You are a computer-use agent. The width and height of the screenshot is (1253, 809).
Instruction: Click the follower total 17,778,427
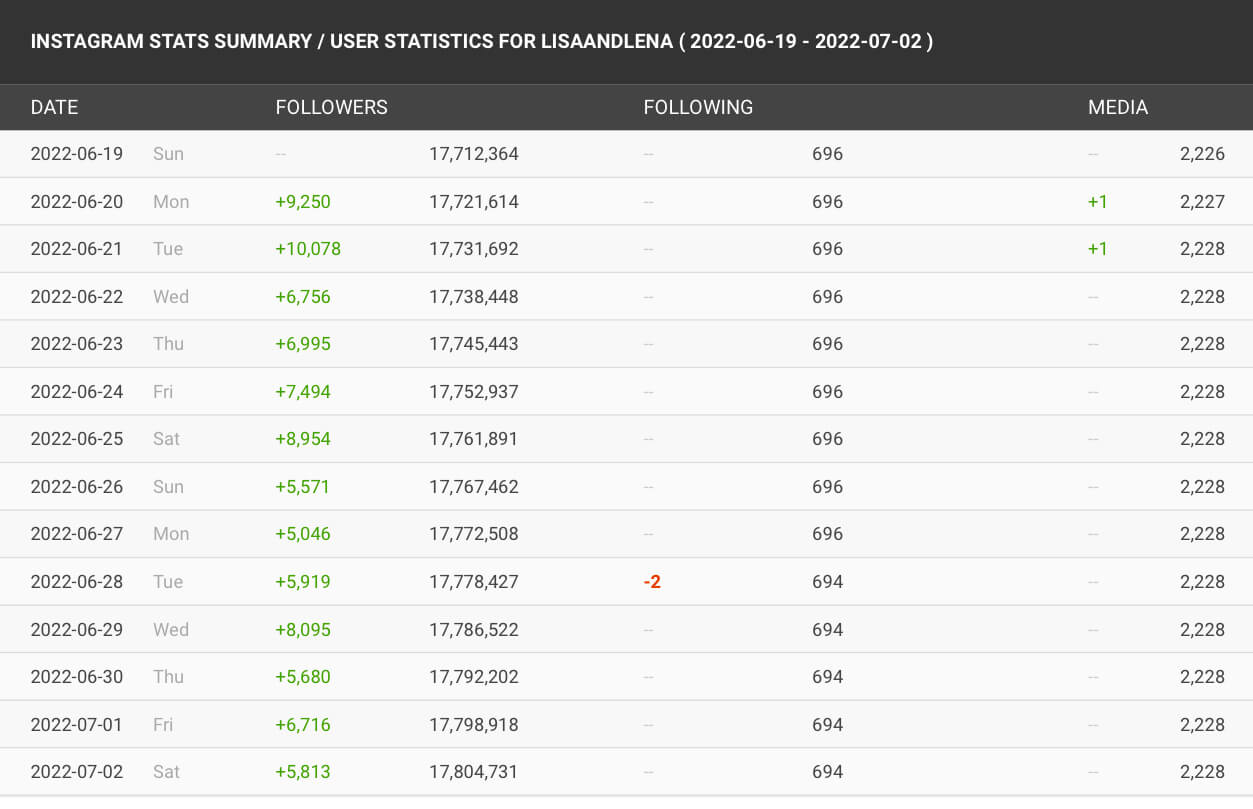pos(474,582)
